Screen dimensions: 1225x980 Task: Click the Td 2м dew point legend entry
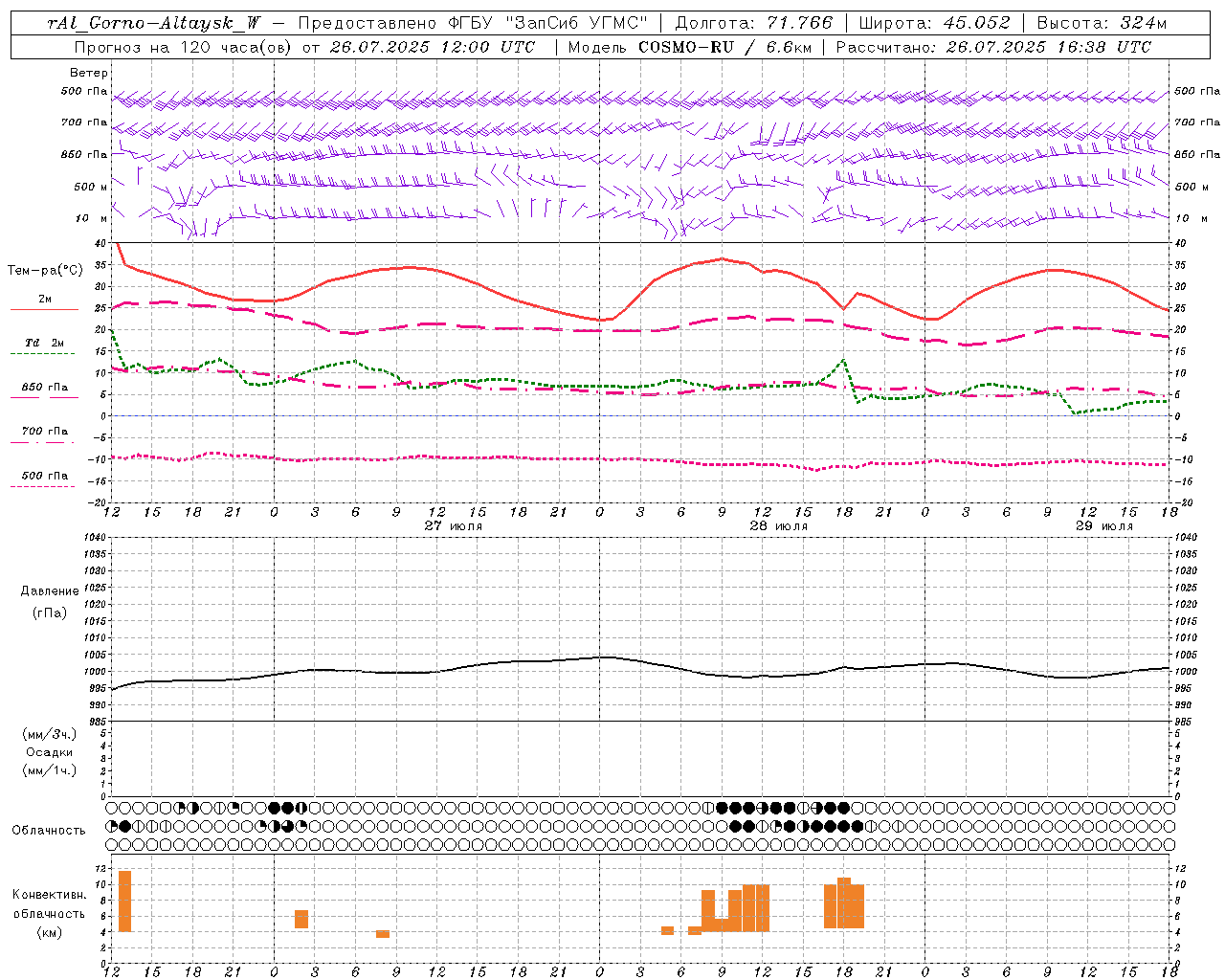pos(45,343)
